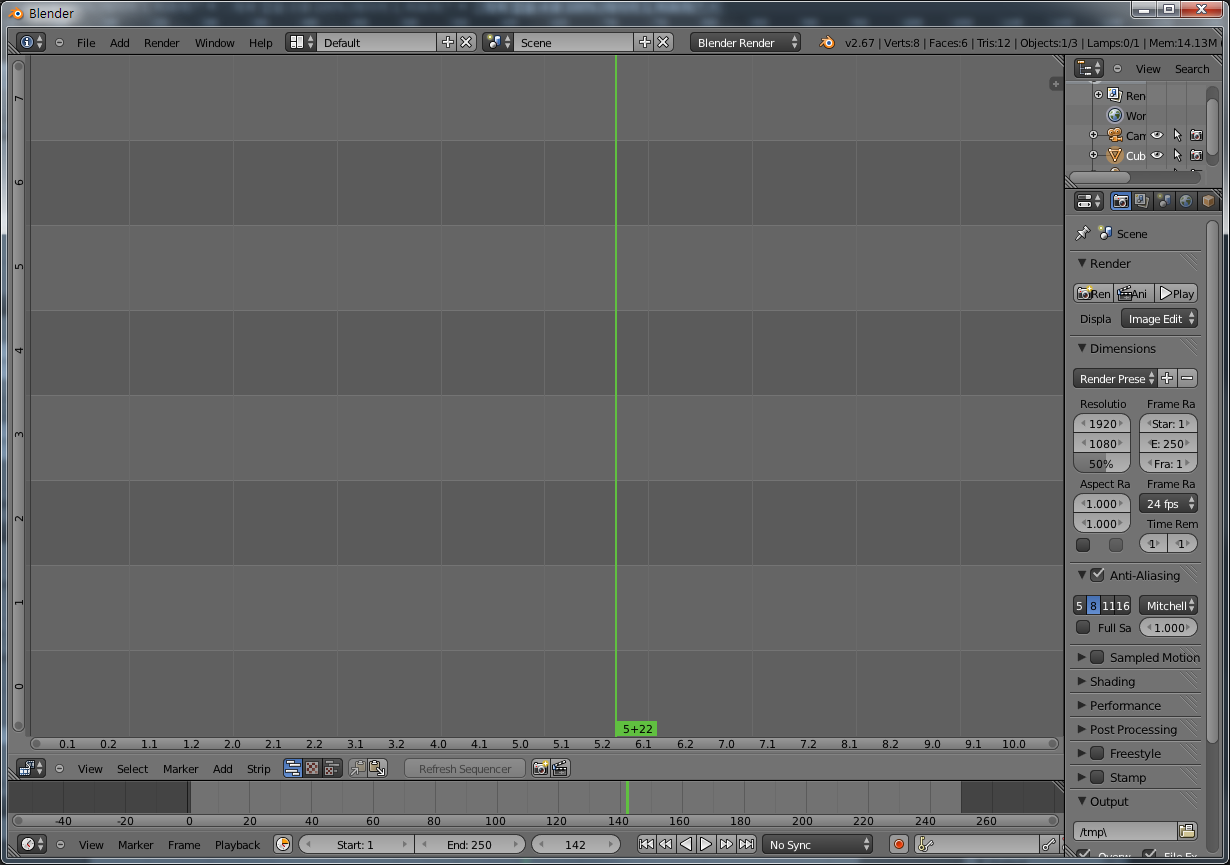Expand the Cube item in the Outliner
This screenshot has height=865, width=1230.
1093,155
